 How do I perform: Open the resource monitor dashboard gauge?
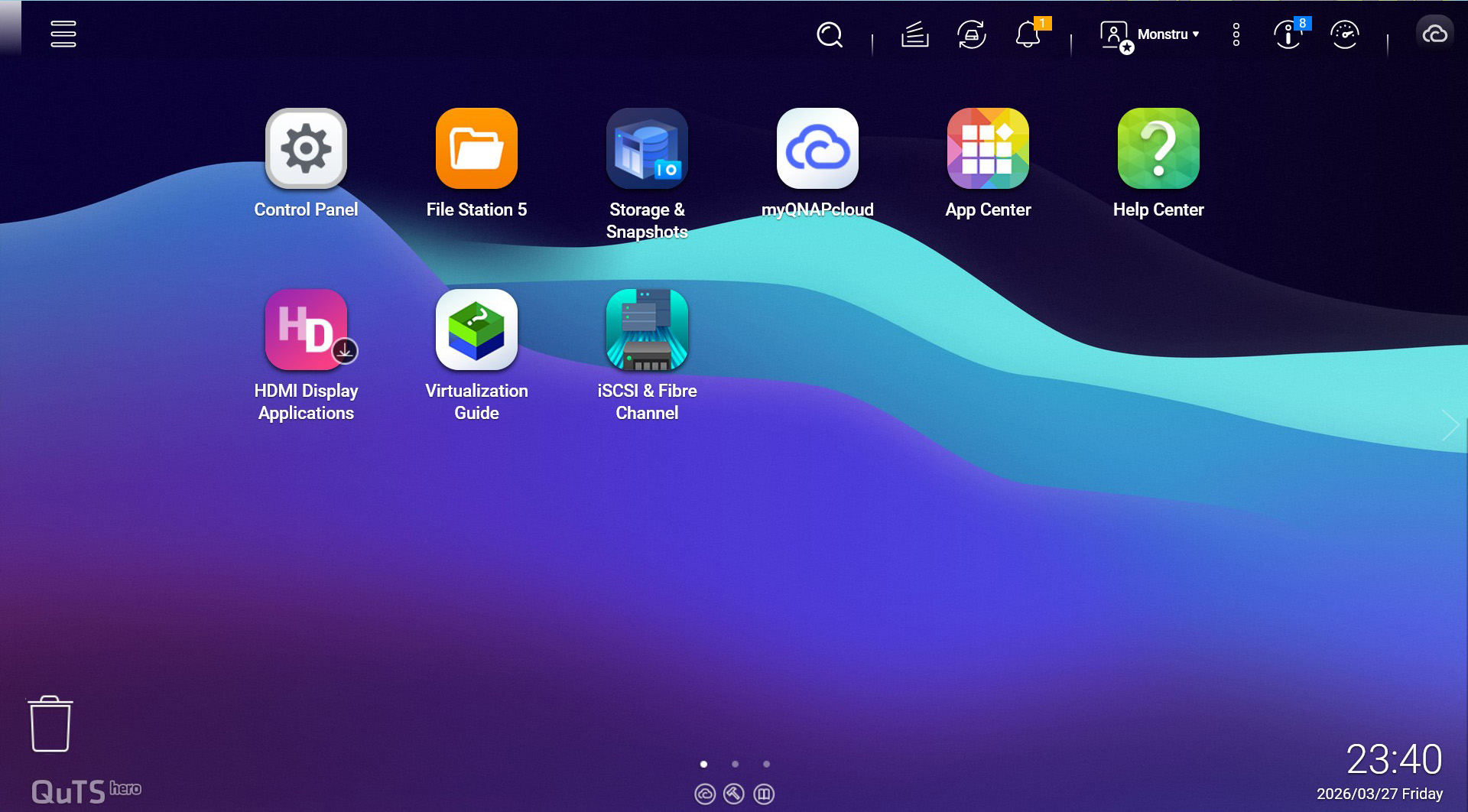pos(1344,34)
